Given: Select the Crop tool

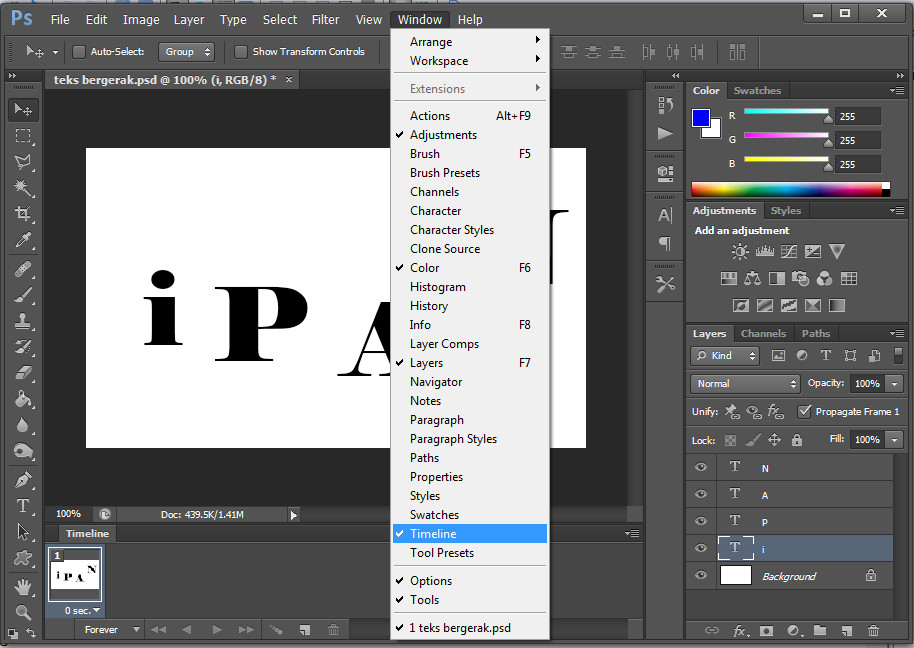Looking at the screenshot, I should coord(23,213).
